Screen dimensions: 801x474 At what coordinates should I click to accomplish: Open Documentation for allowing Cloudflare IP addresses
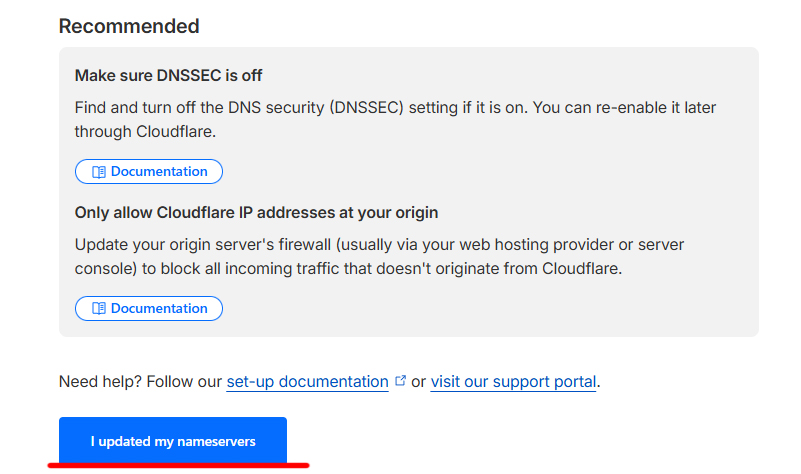point(149,309)
